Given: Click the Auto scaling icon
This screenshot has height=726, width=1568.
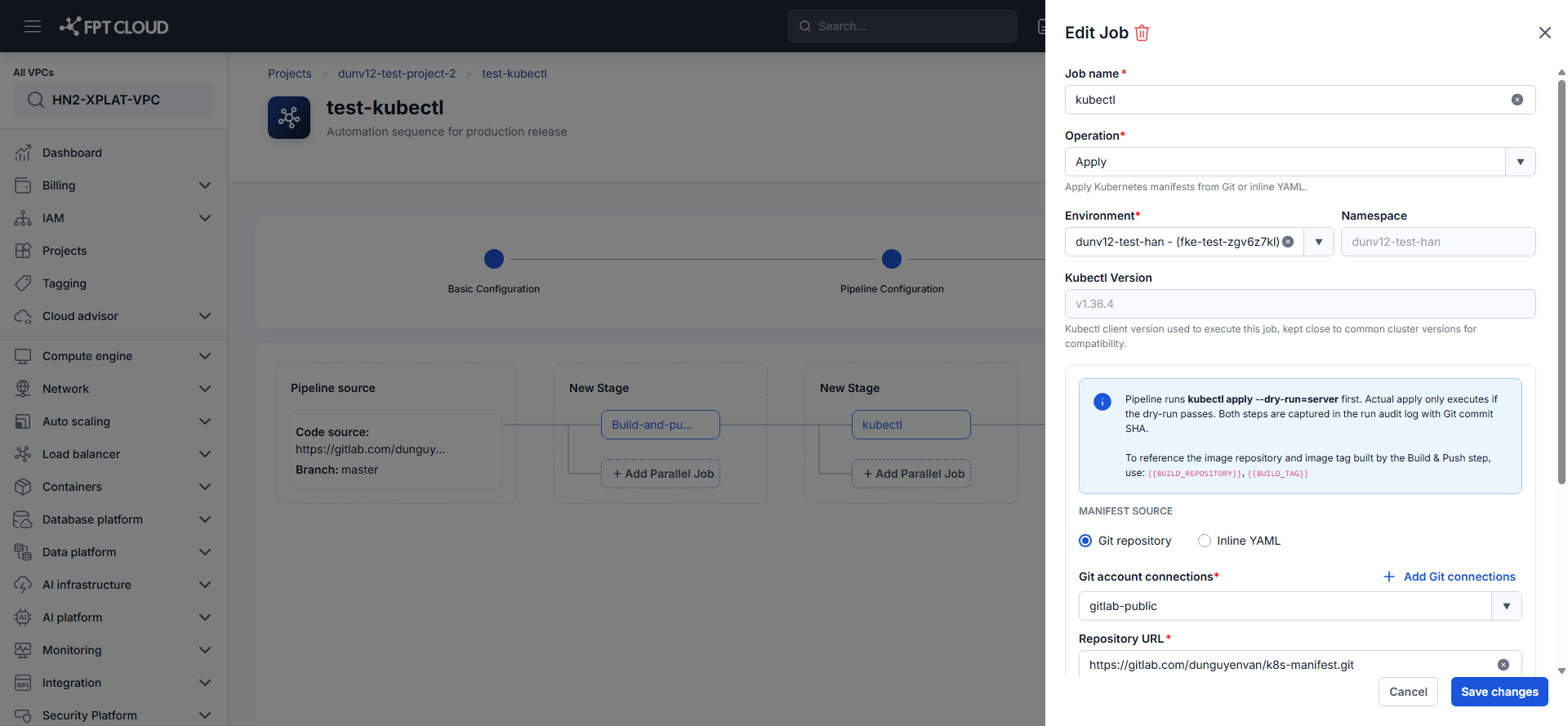Looking at the screenshot, I should (23, 421).
